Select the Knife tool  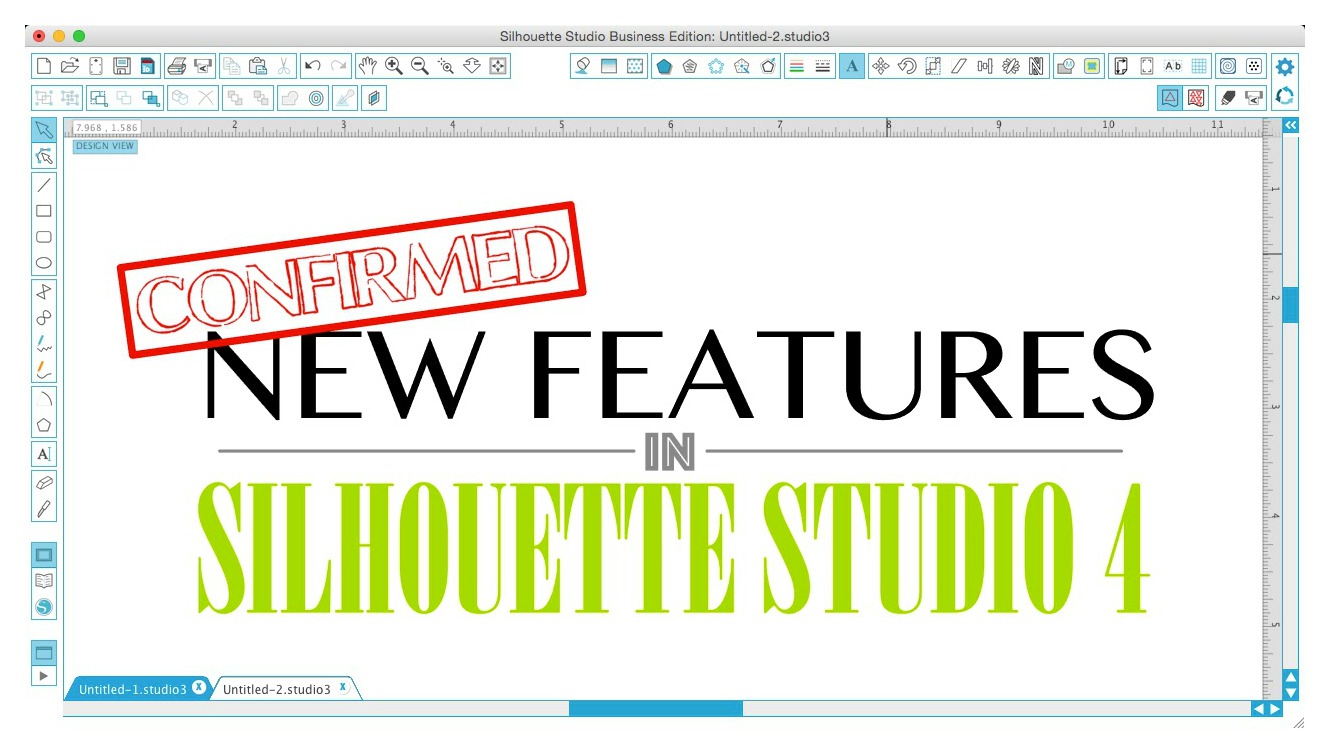coord(44,508)
